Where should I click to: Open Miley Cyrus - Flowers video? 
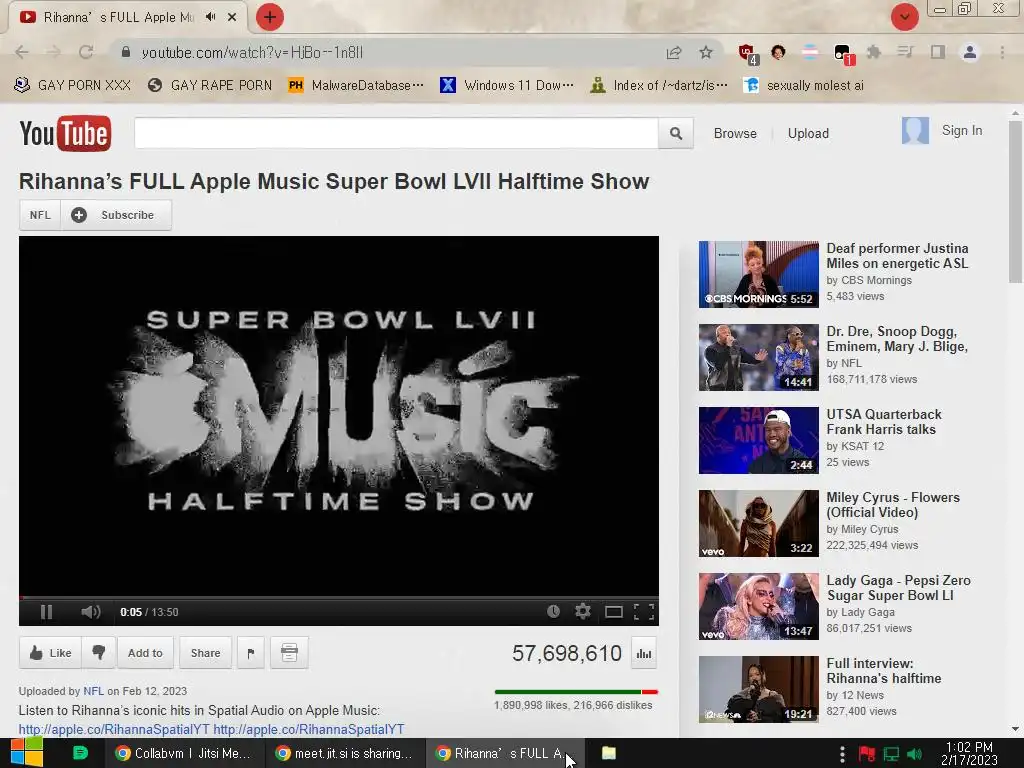coord(893,505)
